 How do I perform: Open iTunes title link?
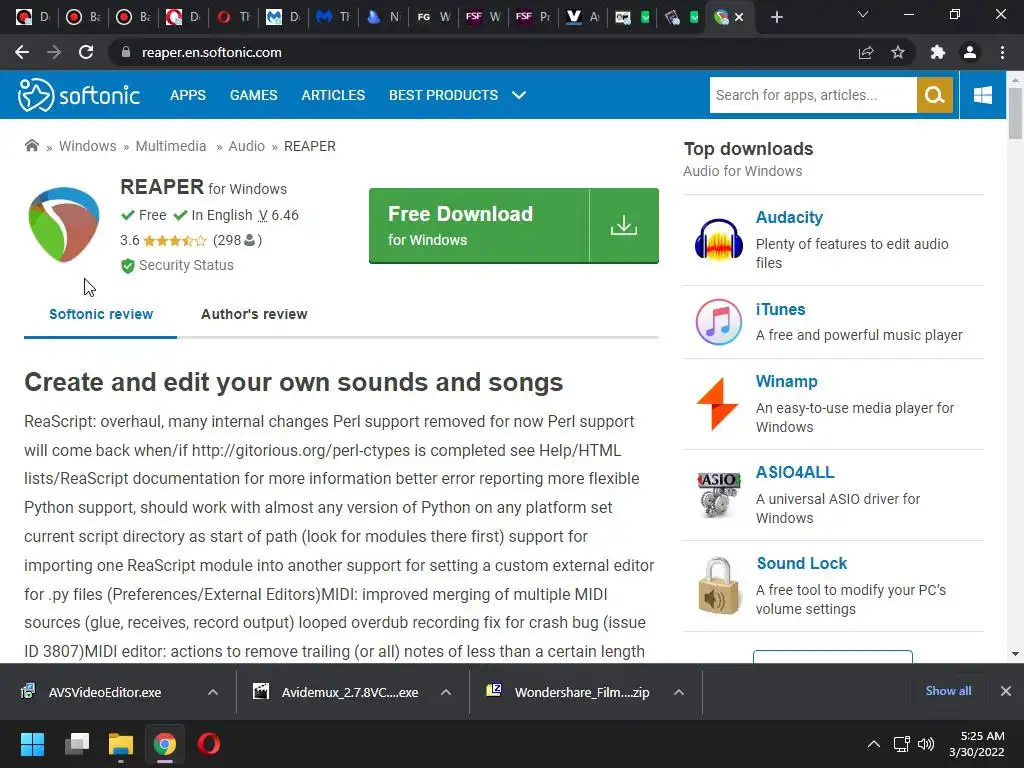tap(780, 310)
